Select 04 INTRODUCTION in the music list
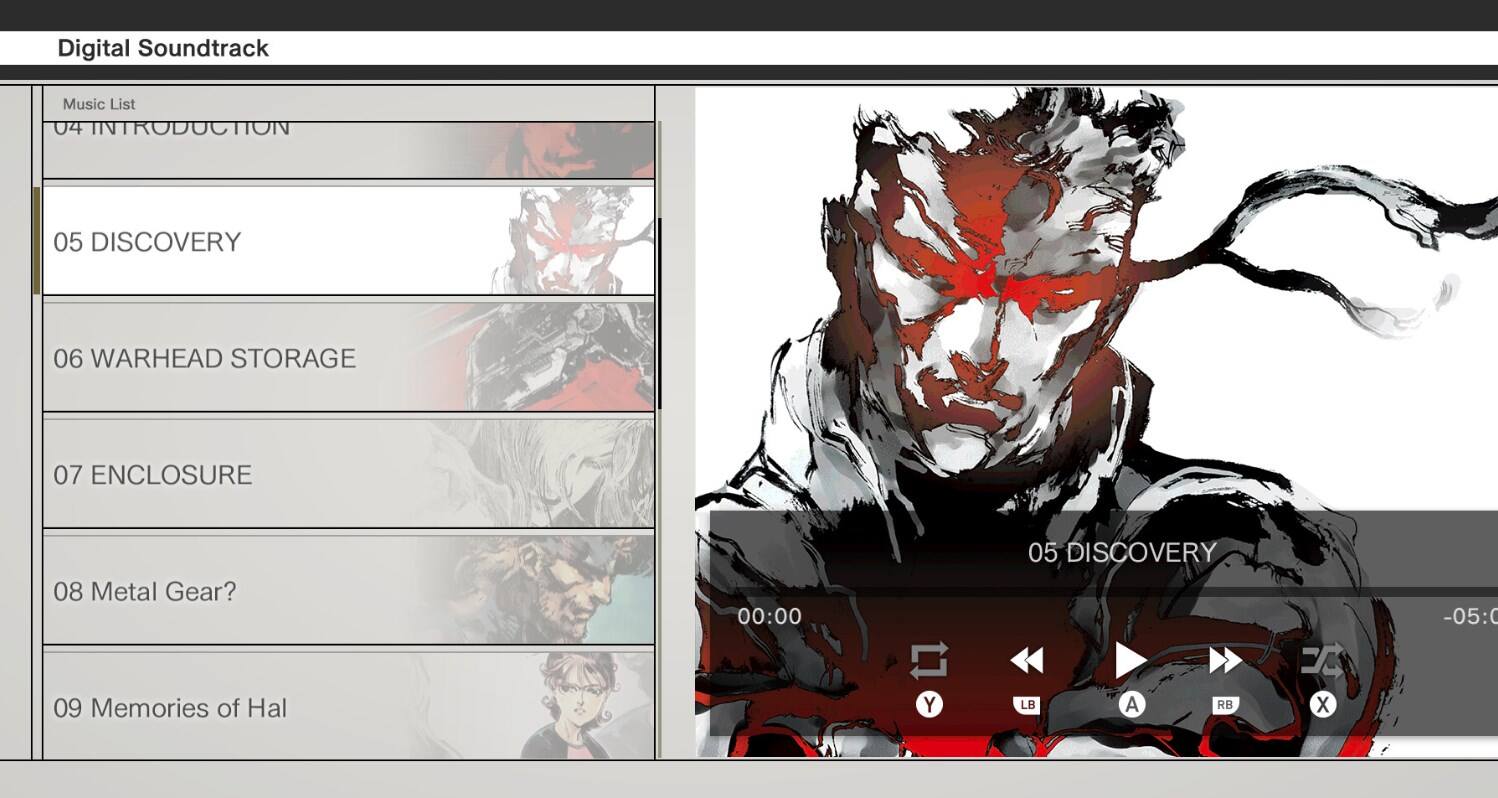This screenshot has height=798, width=1498. pos(348,150)
